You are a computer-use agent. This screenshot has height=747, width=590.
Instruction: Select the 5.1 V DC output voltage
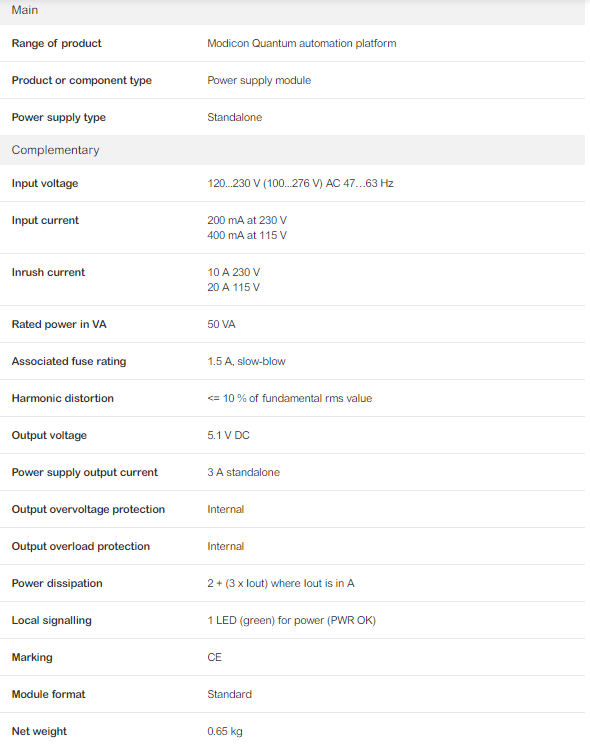(228, 435)
